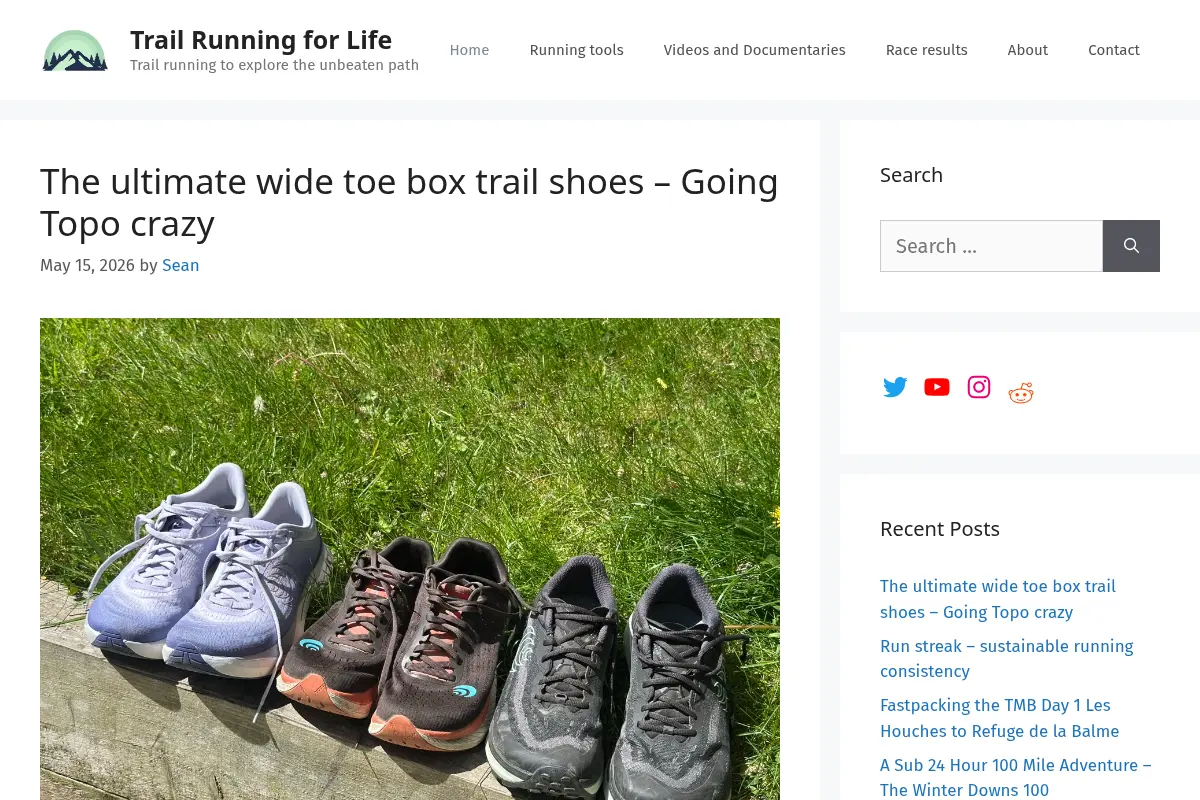
Task: Open the YouTube social link icon
Action: click(937, 387)
